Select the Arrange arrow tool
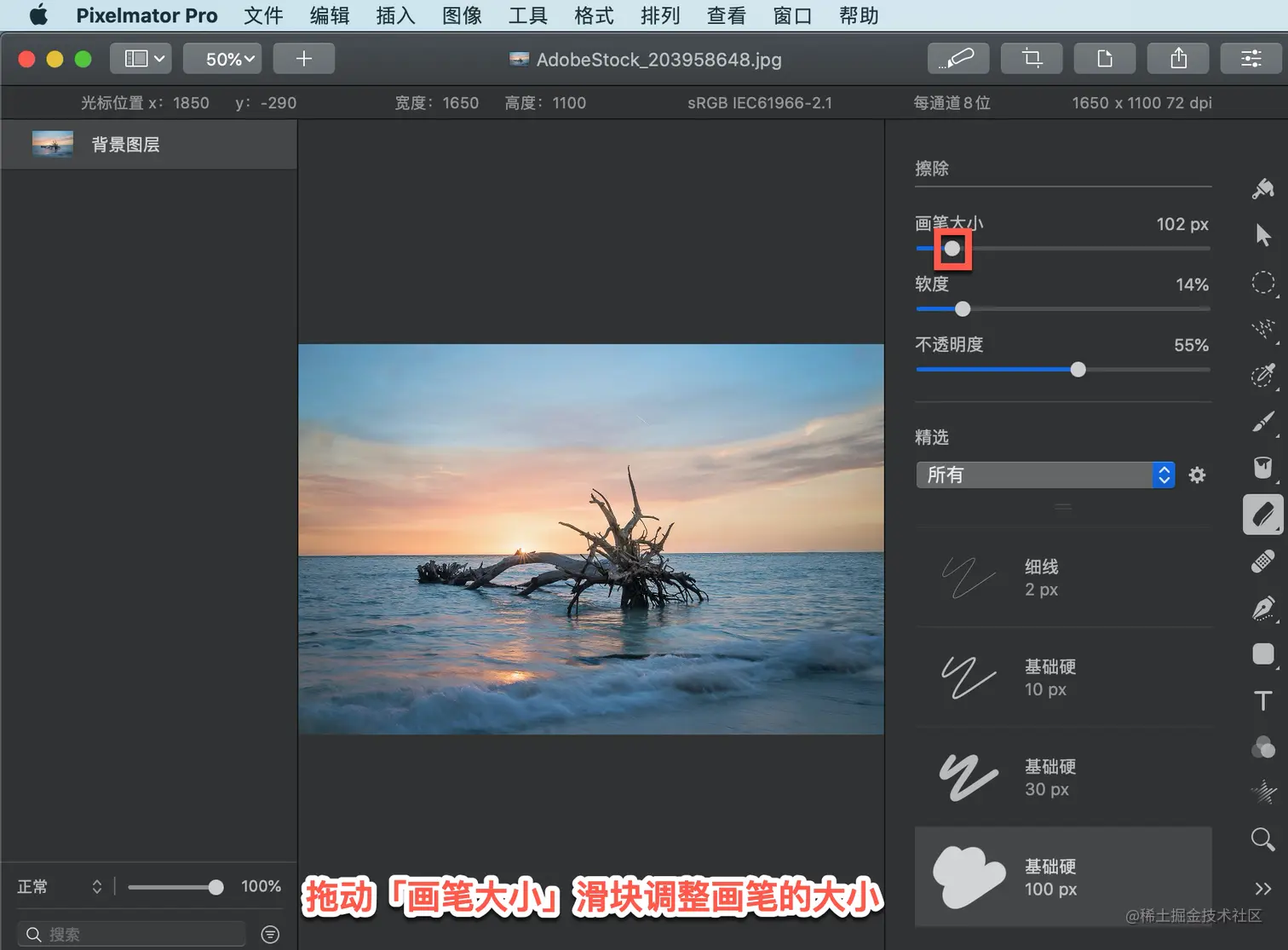The width and height of the screenshot is (1288, 950). point(1262,235)
